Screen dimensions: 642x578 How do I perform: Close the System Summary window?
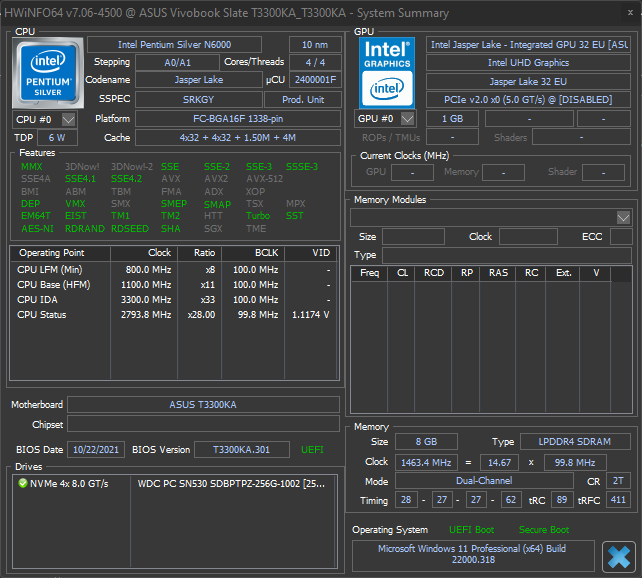(x=631, y=13)
